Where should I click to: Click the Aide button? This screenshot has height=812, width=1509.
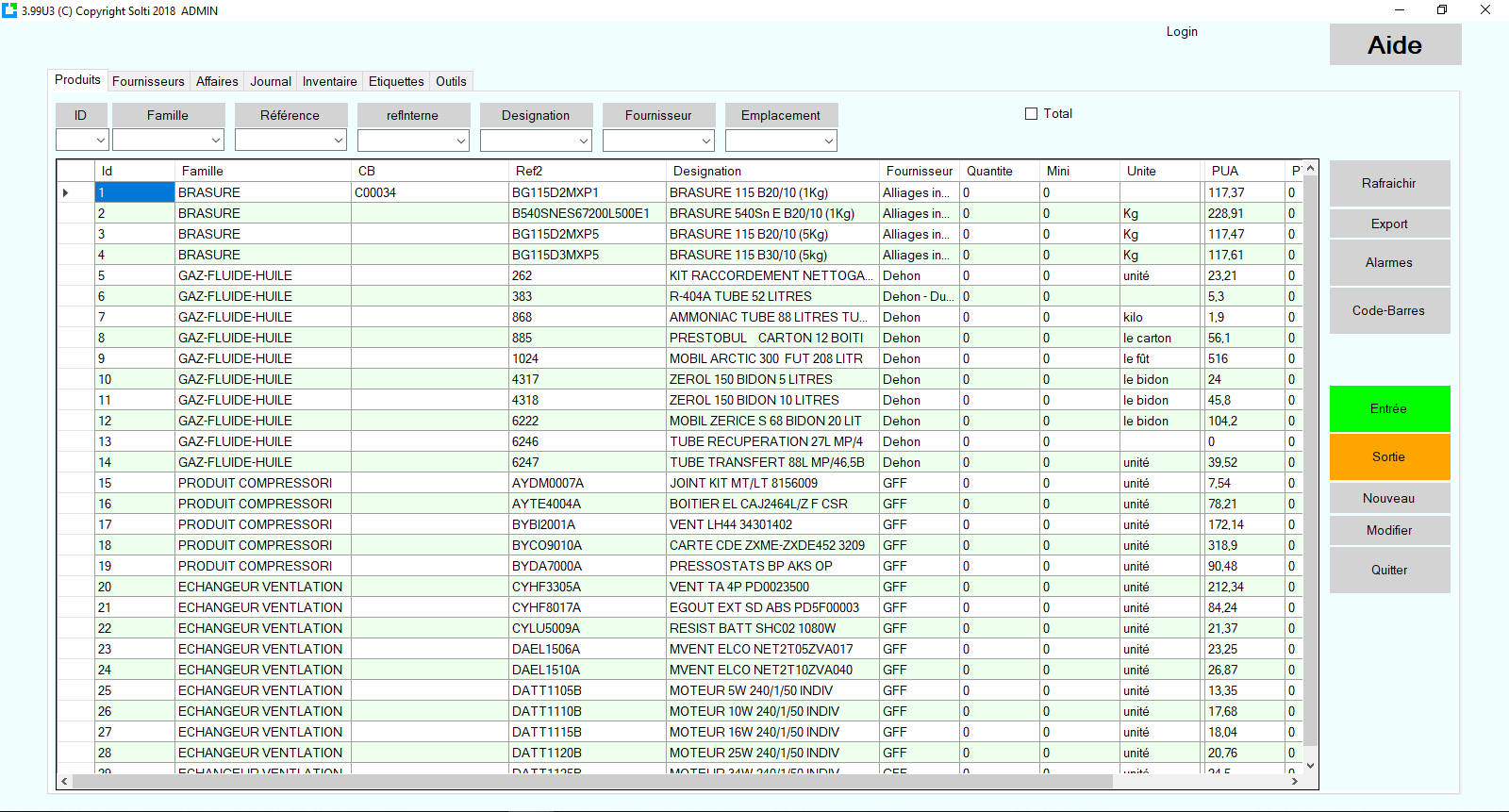coord(1395,44)
